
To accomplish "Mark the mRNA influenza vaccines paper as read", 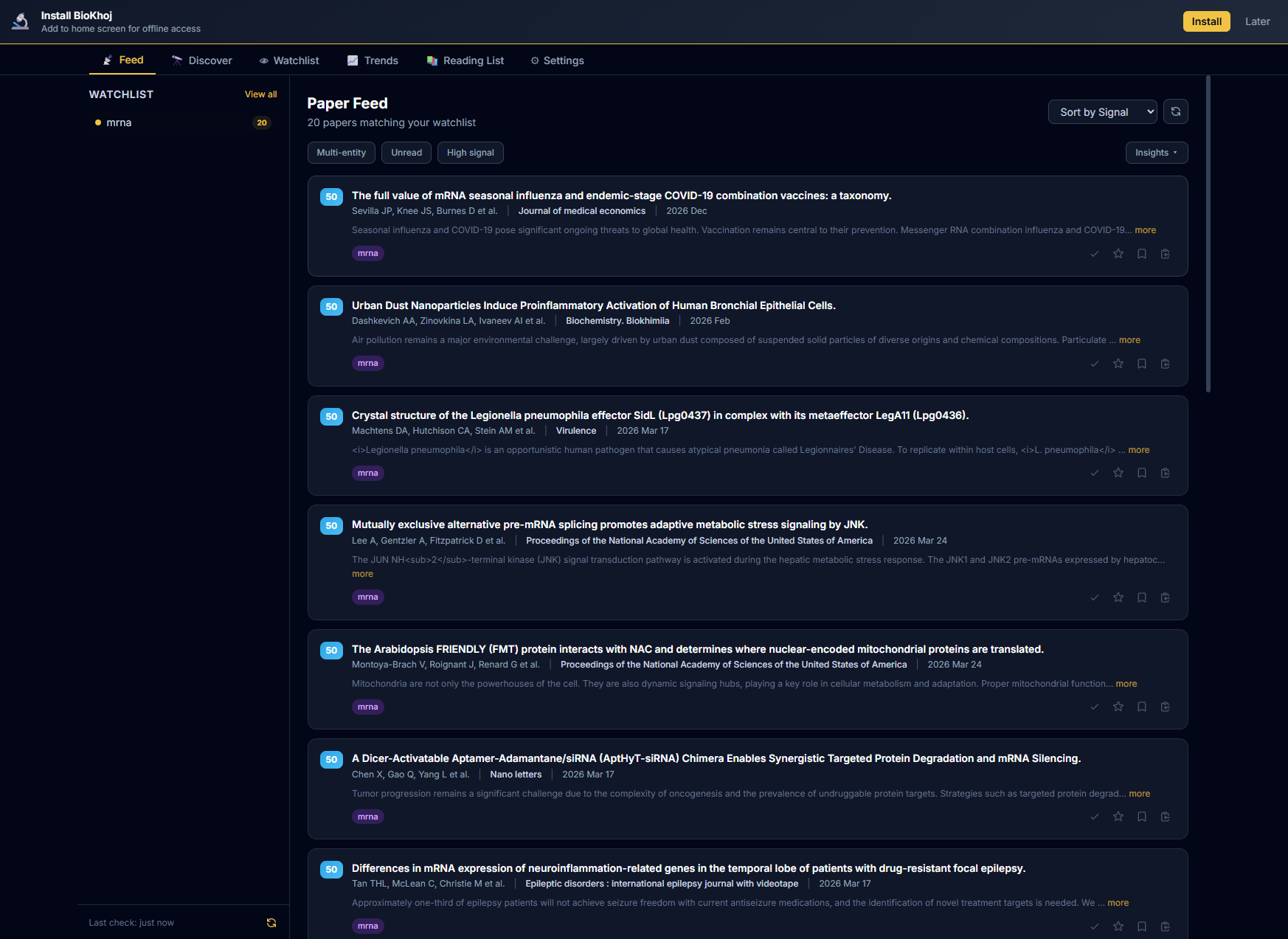I will (x=1095, y=253).
